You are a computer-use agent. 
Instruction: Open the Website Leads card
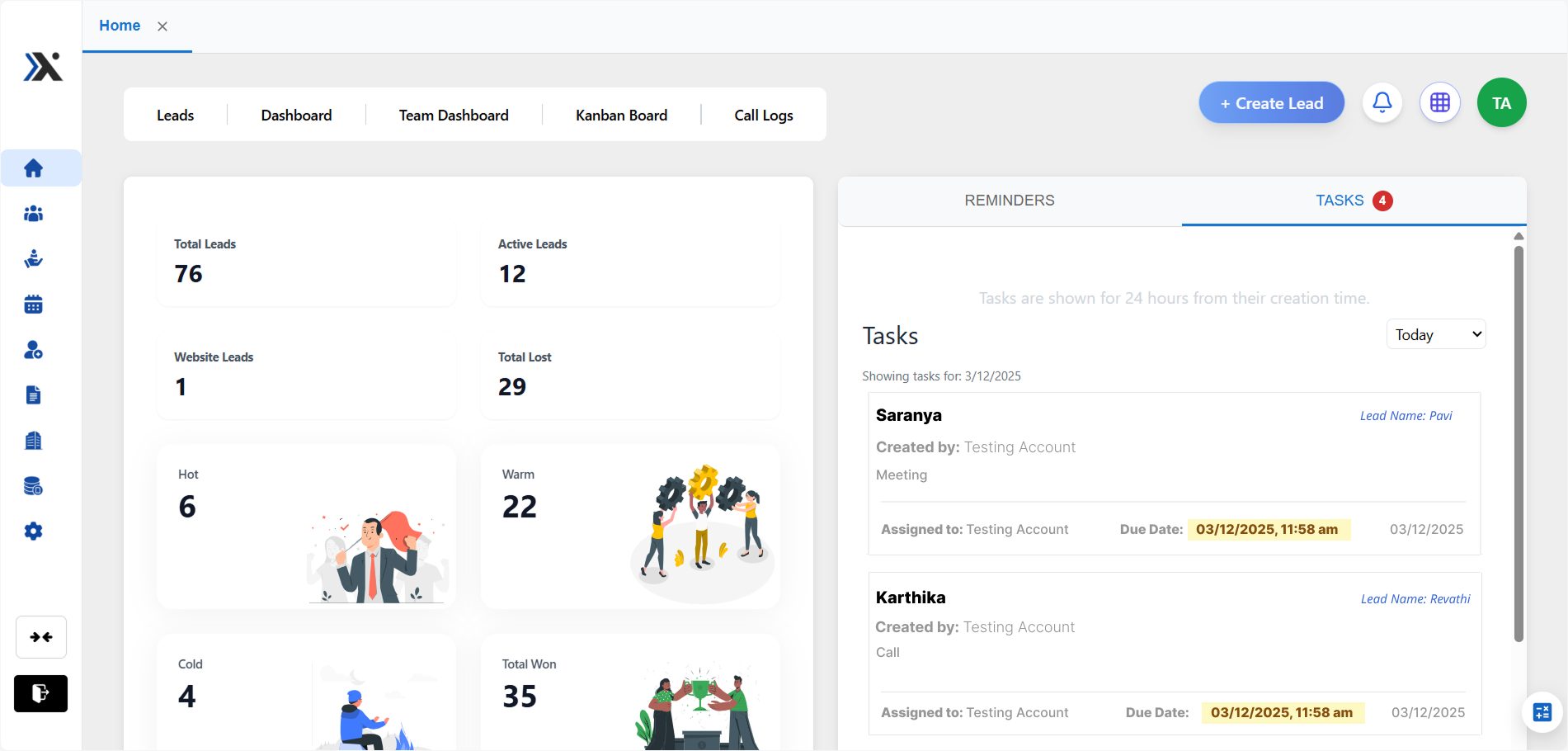click(x=306, y=376)
